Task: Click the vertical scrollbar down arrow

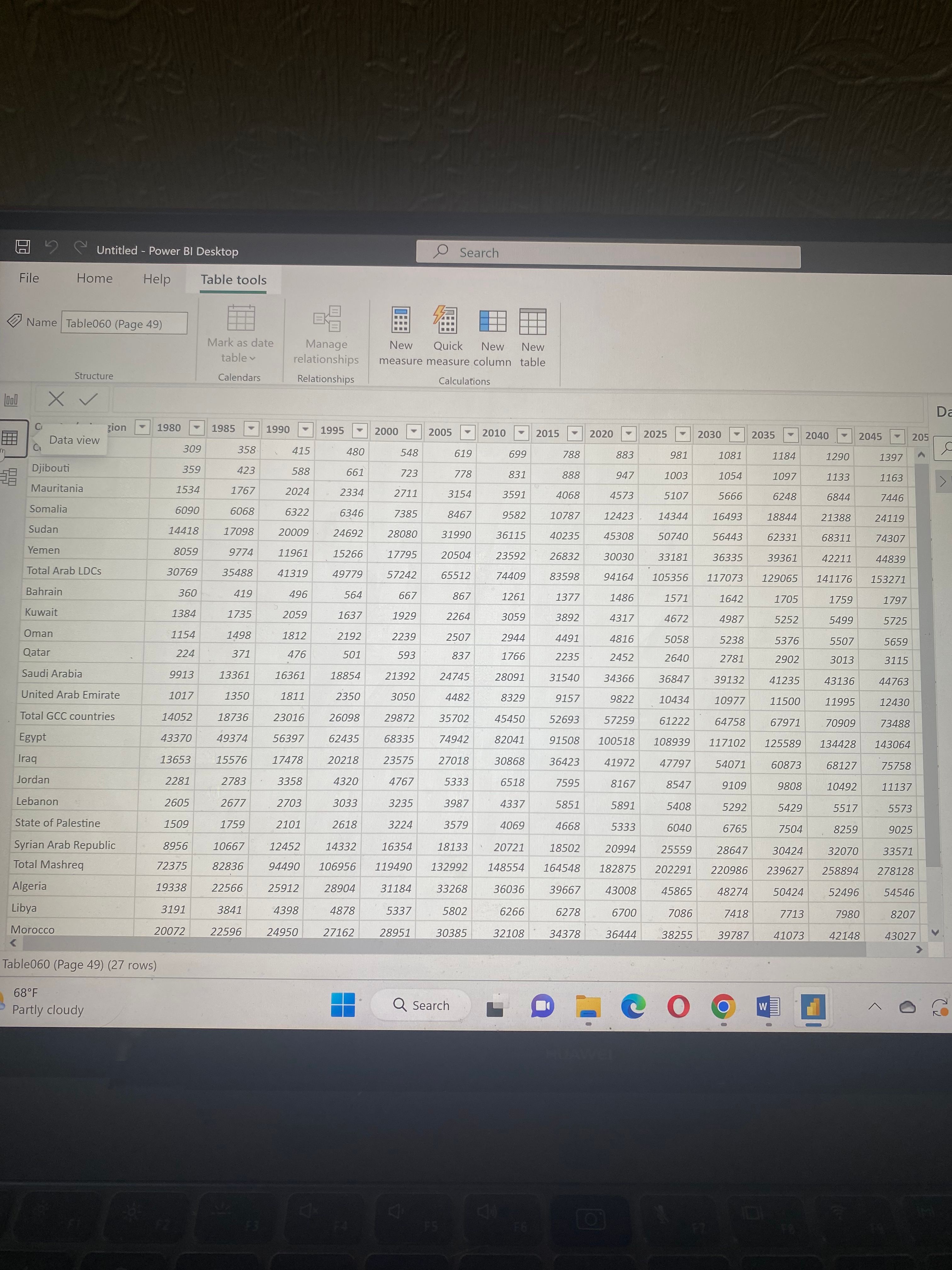Action: [x=935, y=932]
